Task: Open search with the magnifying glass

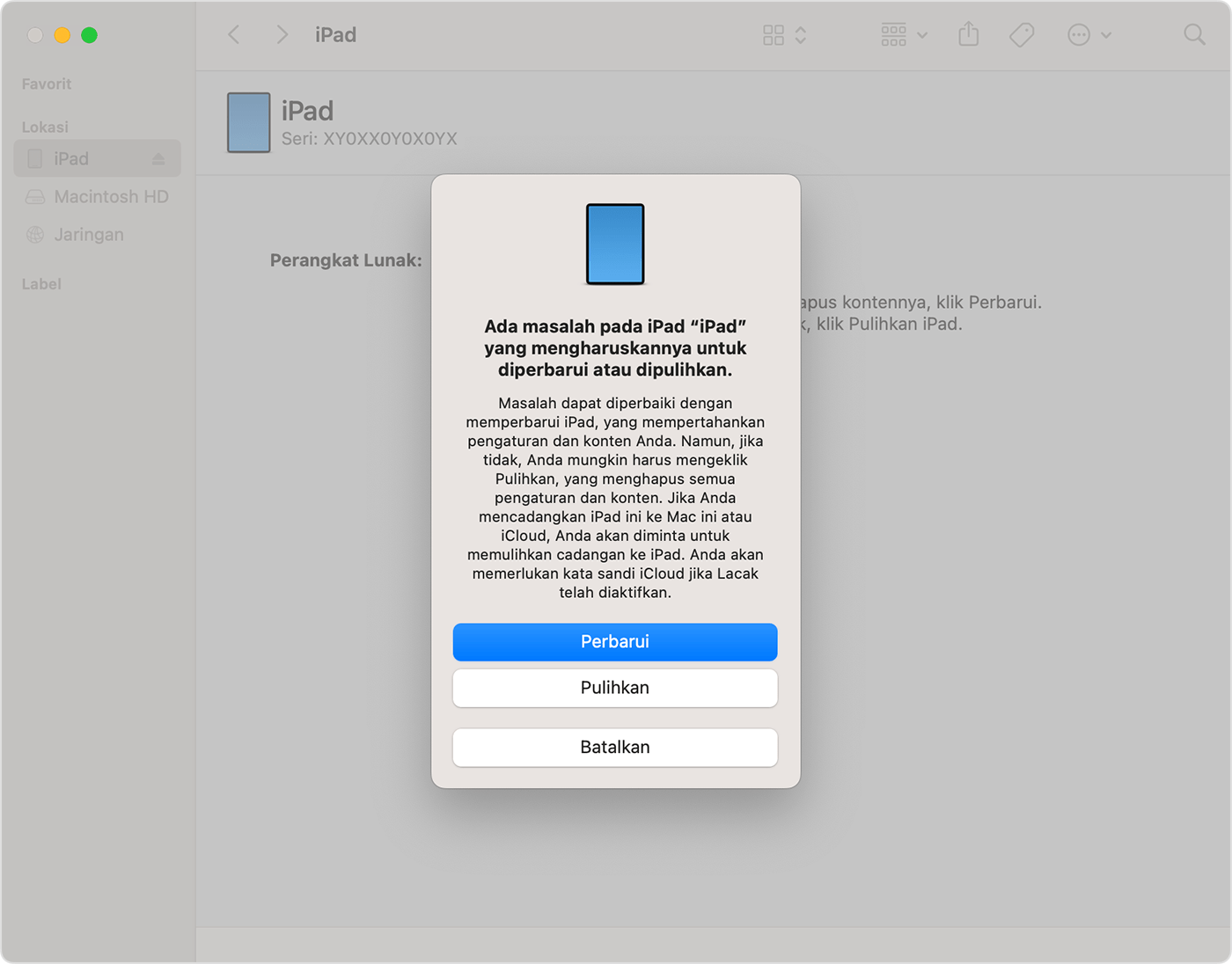Action: coord(1193,35)
